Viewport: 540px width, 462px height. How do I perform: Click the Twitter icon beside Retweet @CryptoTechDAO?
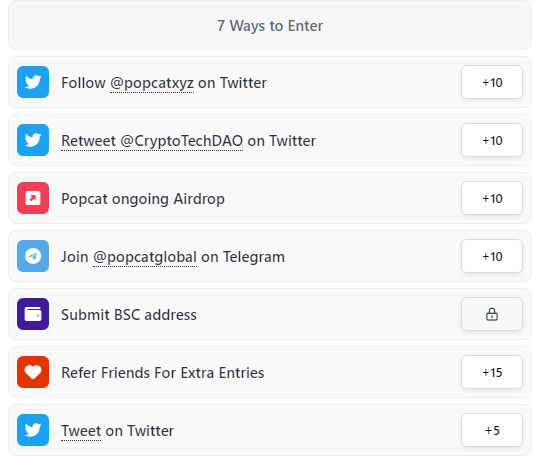coord(33,140)
